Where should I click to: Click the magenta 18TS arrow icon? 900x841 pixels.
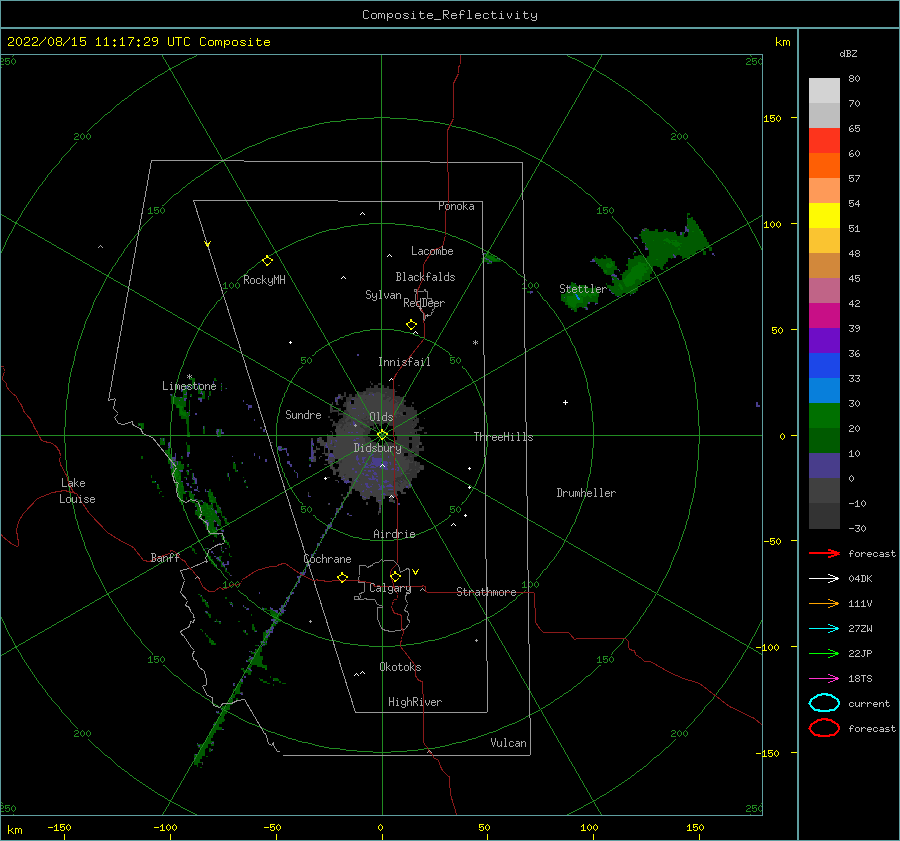[x=824, y=679]
